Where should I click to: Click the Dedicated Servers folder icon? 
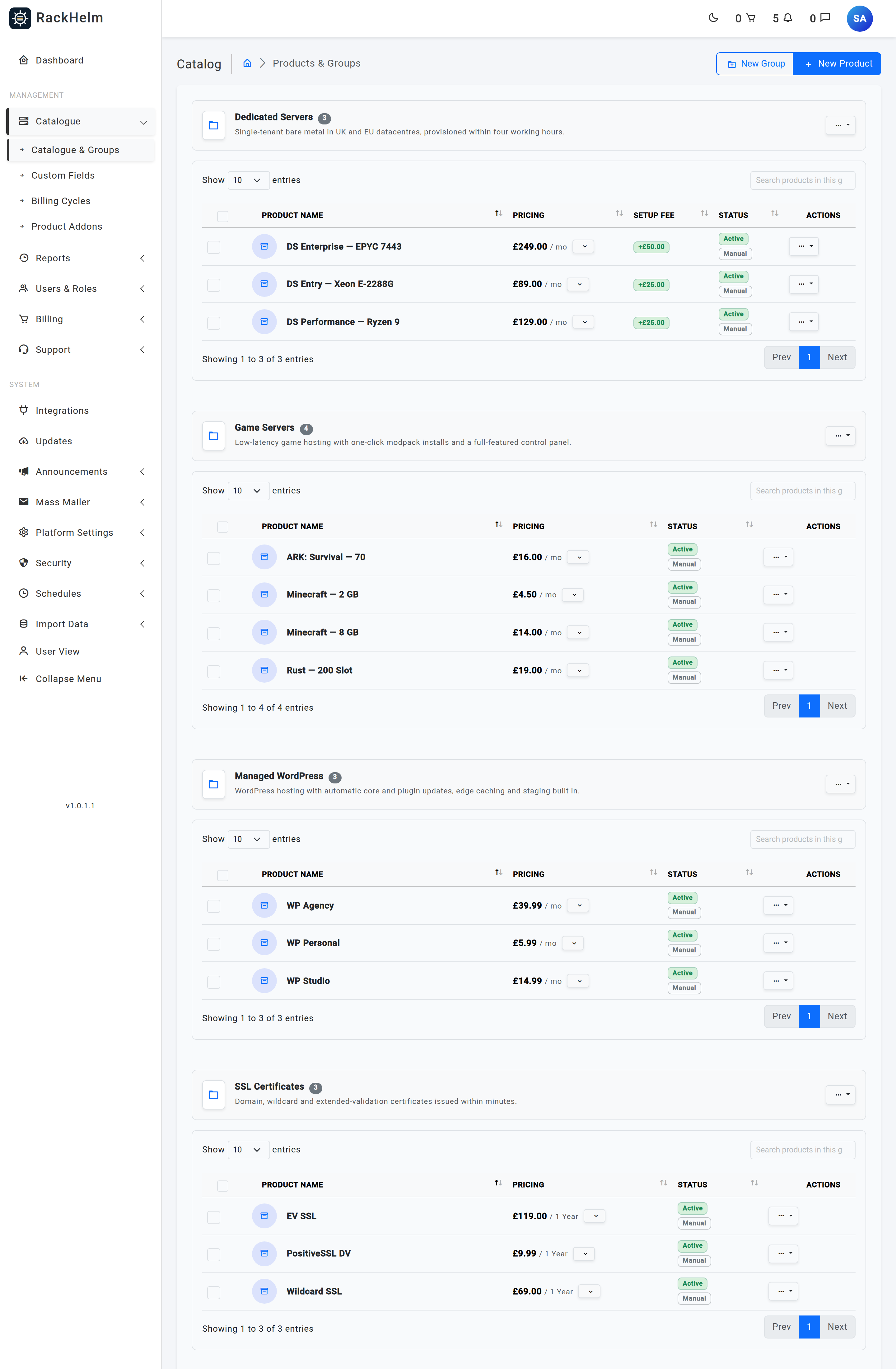(213, 125)
